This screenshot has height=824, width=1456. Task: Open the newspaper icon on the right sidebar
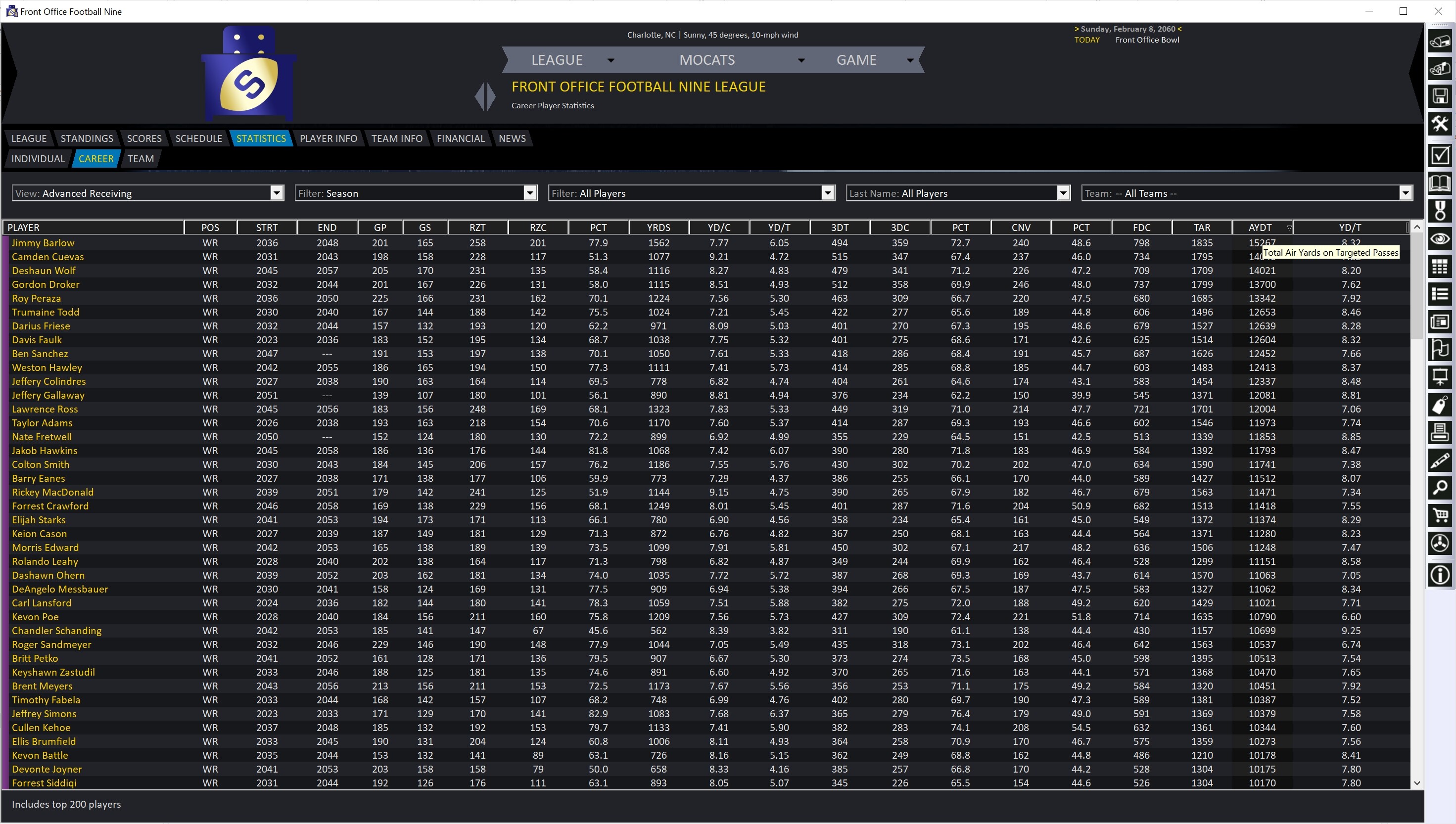pos(1441,321)
